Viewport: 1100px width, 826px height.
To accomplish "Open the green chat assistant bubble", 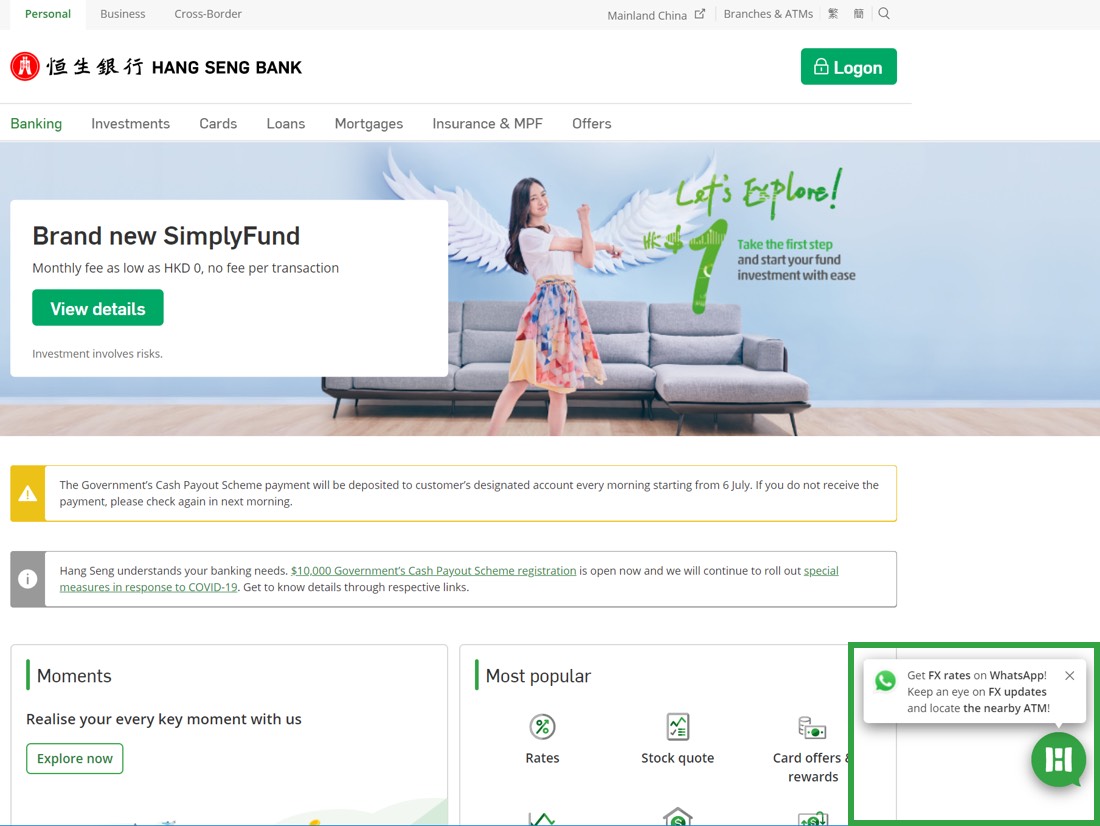I will (x=1058, y=759).
